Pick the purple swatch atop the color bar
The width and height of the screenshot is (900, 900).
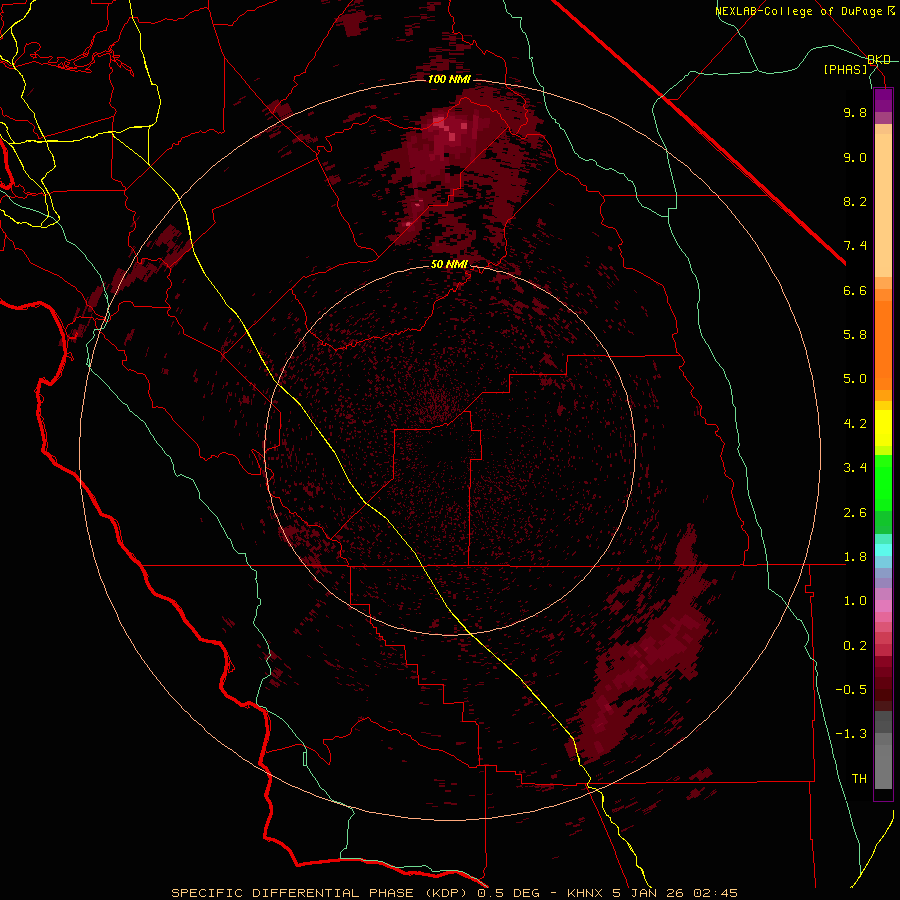[x=883, y=101]
